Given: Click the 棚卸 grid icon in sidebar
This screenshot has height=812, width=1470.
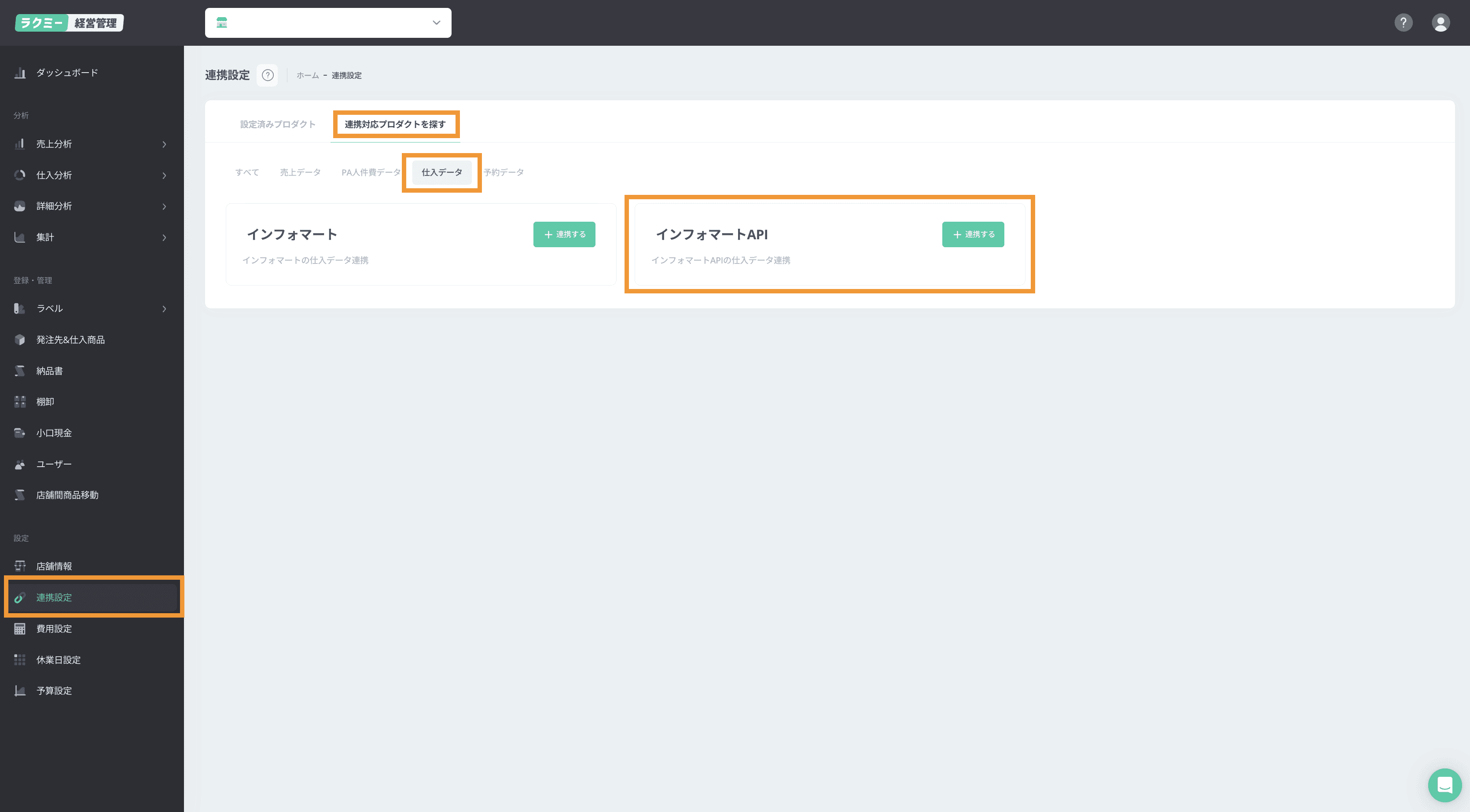Looking at the screenshot, I should click(x=20, y=402).
